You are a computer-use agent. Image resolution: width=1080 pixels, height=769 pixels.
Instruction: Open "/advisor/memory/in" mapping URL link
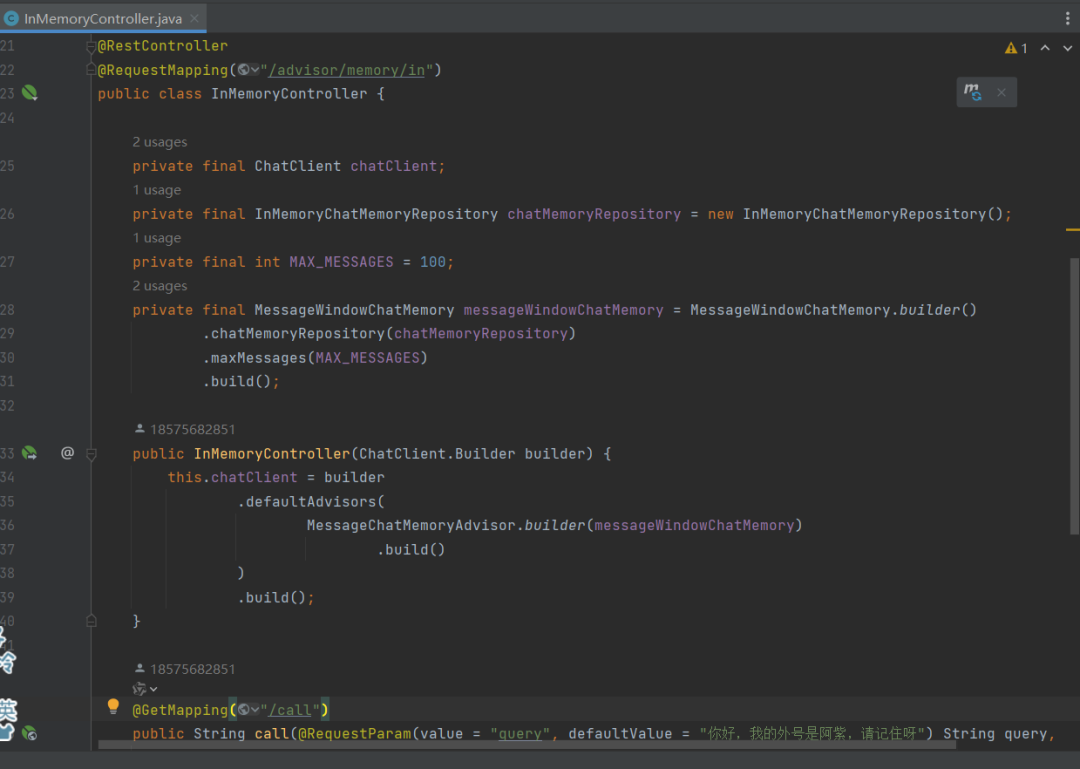(346, 70)
